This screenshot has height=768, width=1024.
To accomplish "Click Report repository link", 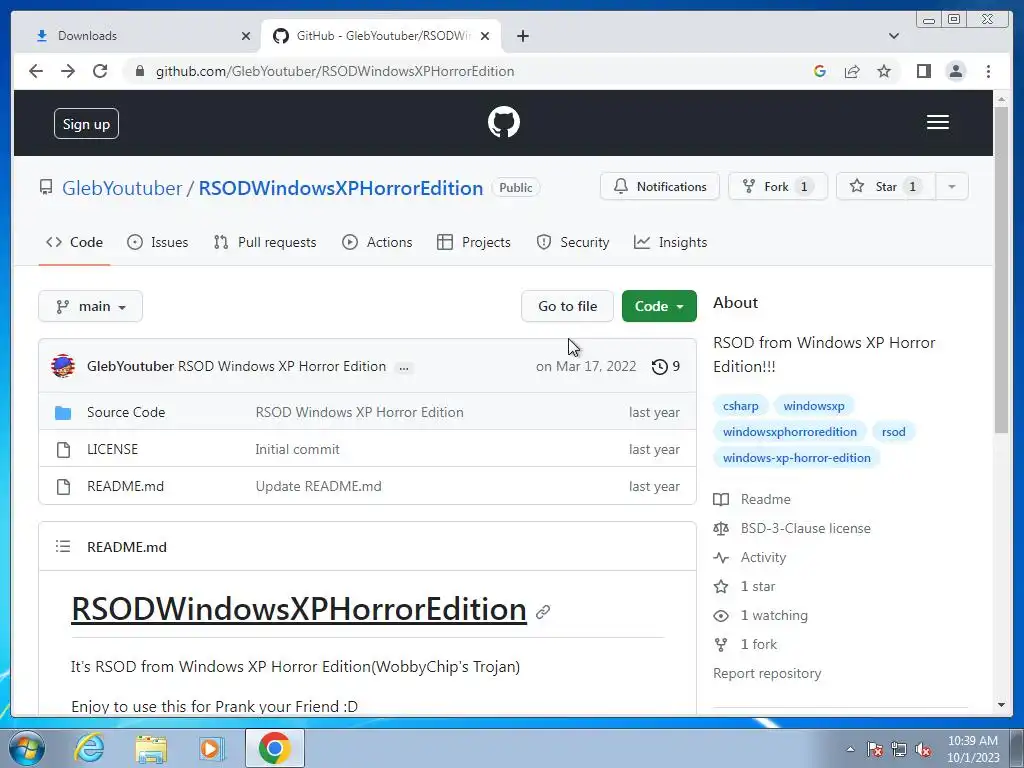I will pyautogui.click(x=767, y=673).
